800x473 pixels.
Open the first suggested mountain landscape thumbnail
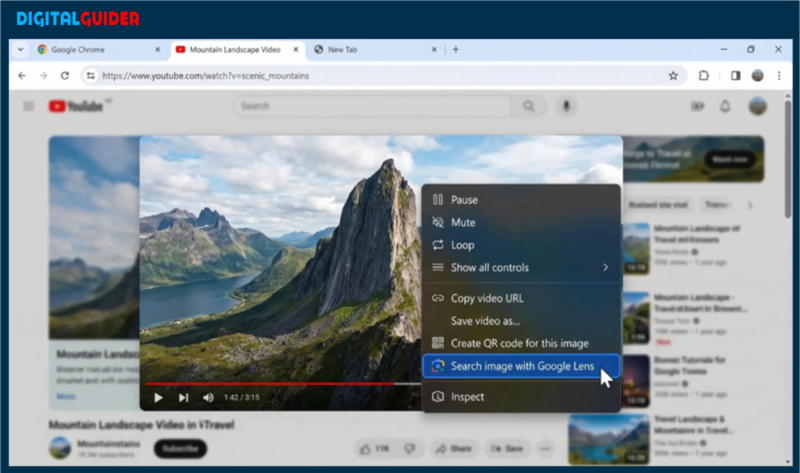636,248
